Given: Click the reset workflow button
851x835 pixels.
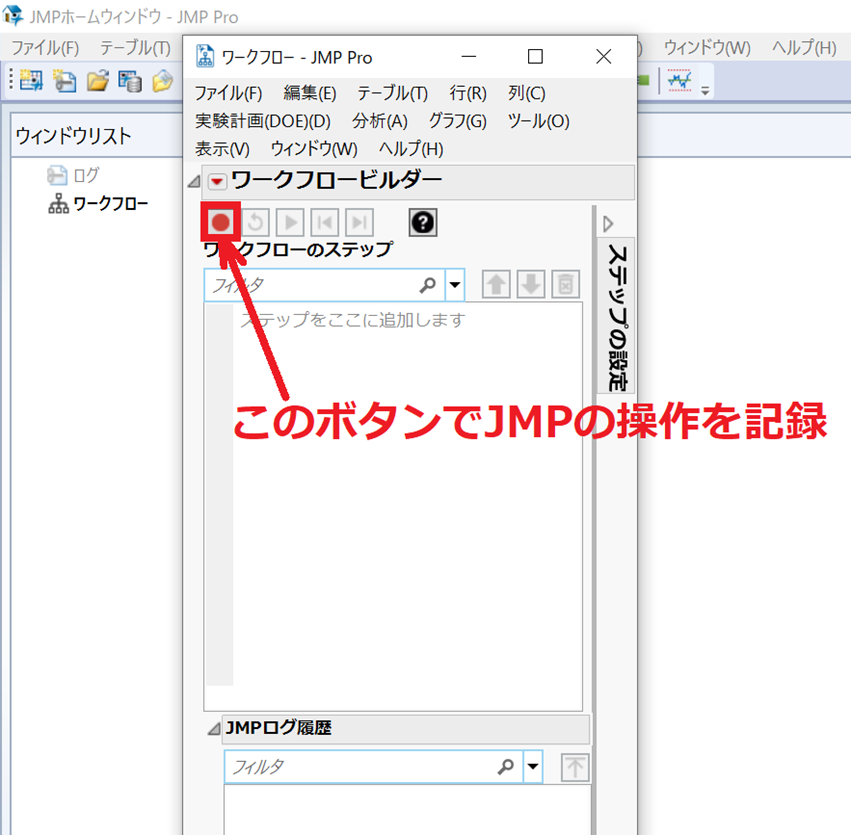Looking at the screenshot, I should (256, 222).
